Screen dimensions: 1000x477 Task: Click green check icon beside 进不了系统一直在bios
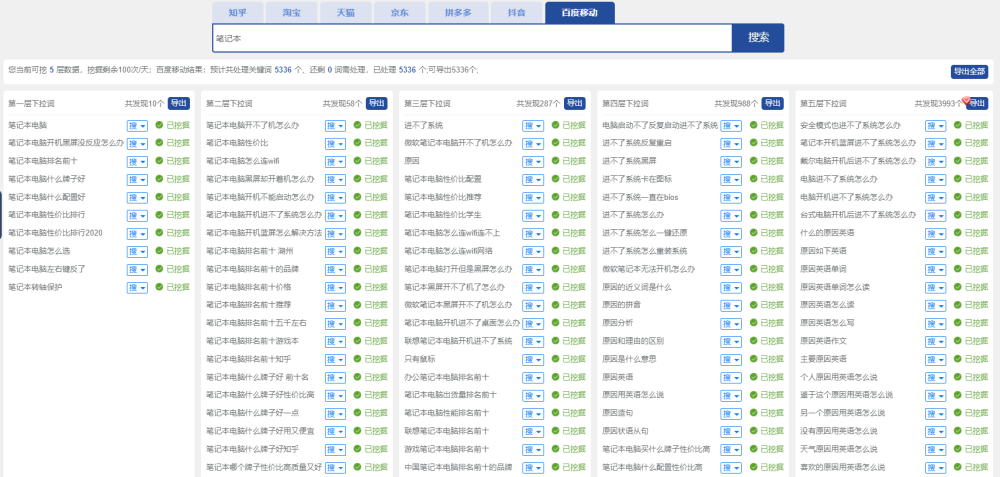[x=754, y=197]
